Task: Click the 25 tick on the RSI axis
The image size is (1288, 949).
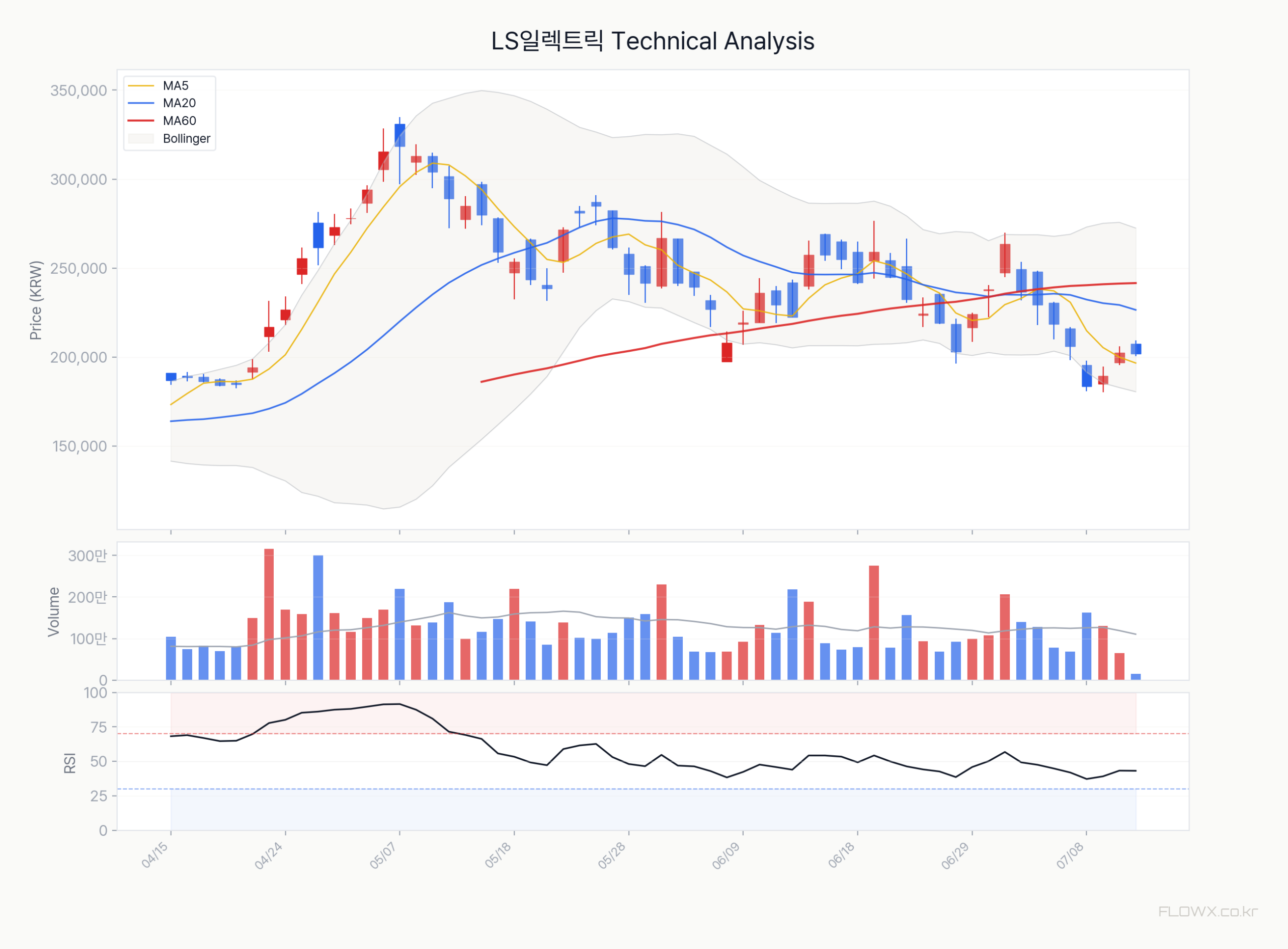Action: pyautogui.click(x=99, y=796)
